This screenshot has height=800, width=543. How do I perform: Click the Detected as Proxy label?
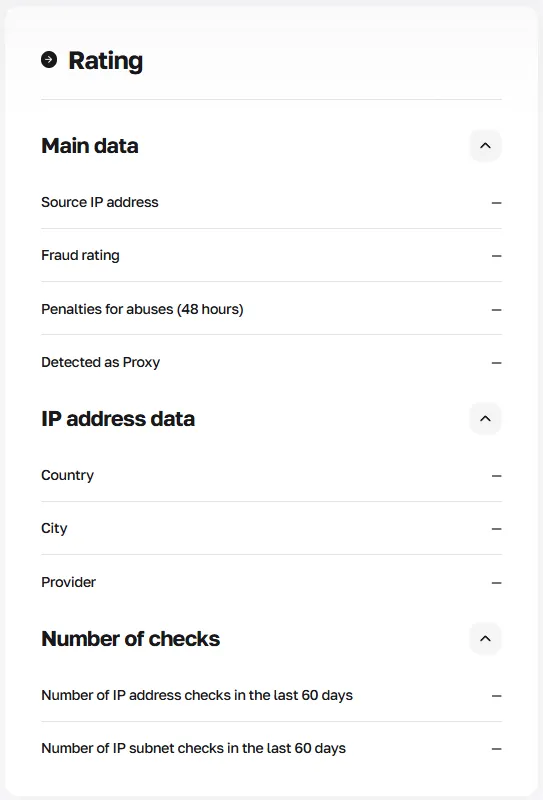click(x=101, y=362)
